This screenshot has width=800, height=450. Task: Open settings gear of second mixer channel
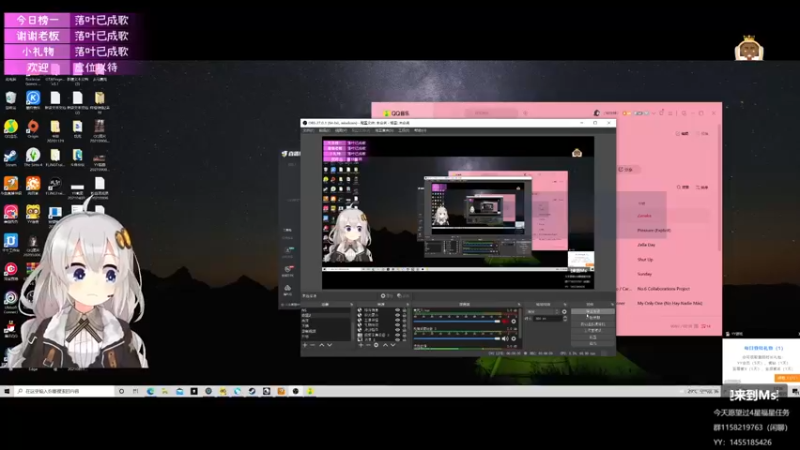point(513,339)
